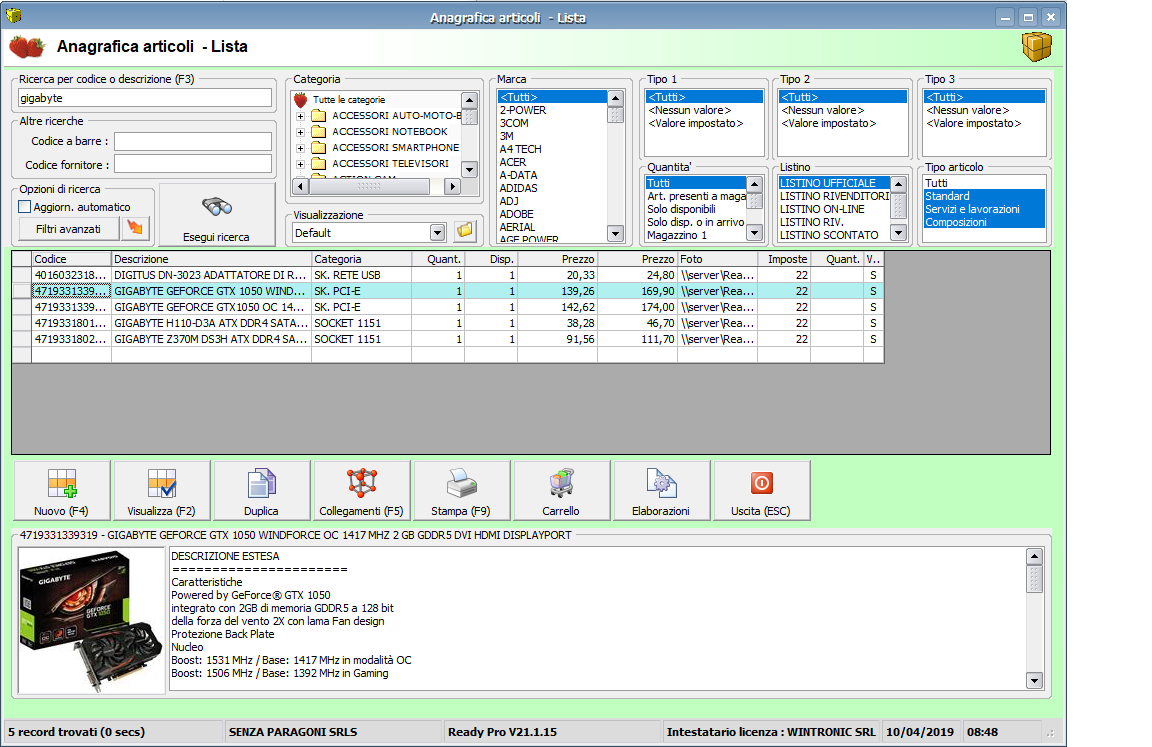Select Servizi e lavorazioni article type
This screenshot has height=747, width=1152.
(x=984, y=209)
